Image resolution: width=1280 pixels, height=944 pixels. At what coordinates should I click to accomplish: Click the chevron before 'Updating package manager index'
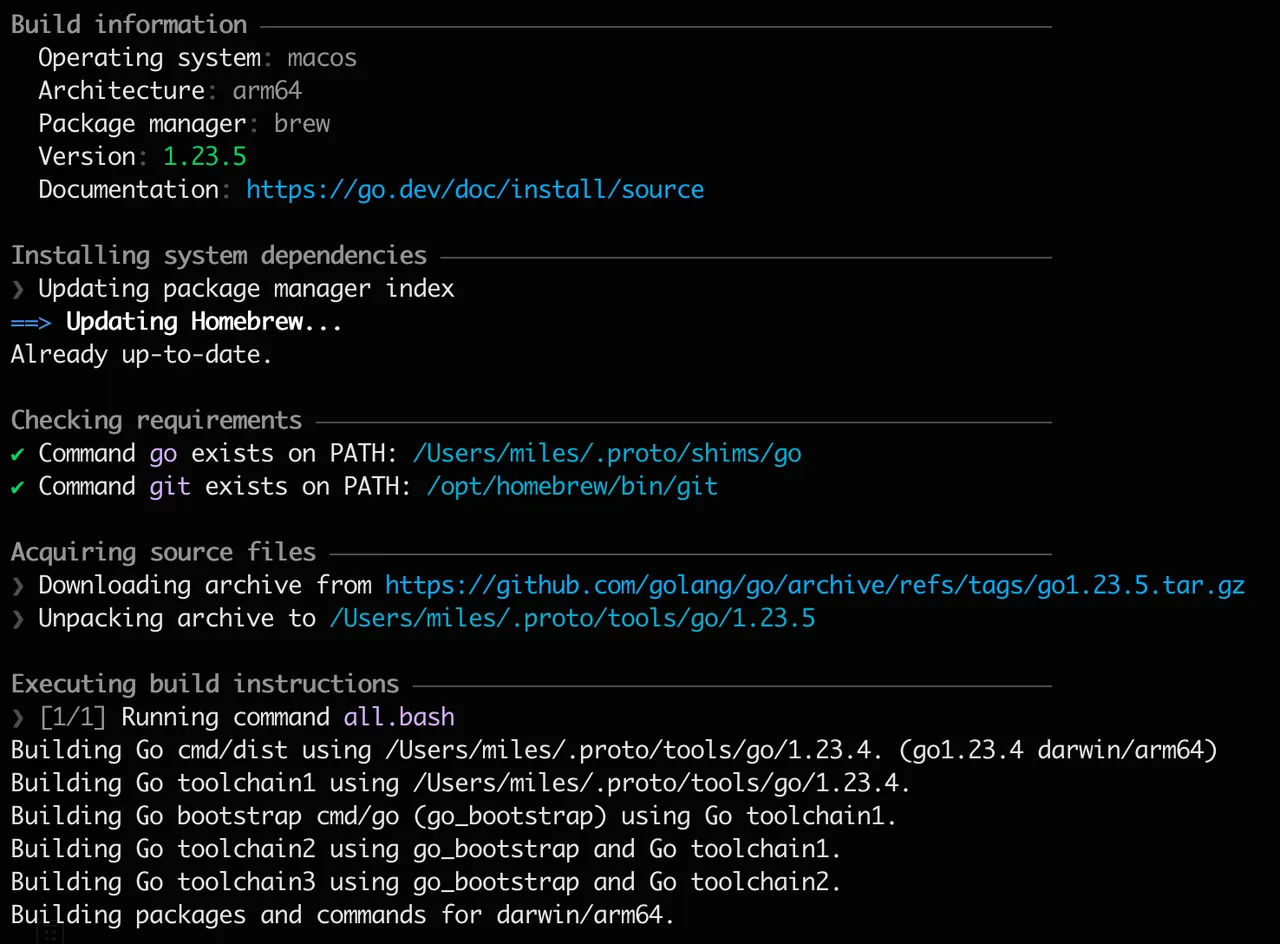[18, 289]
